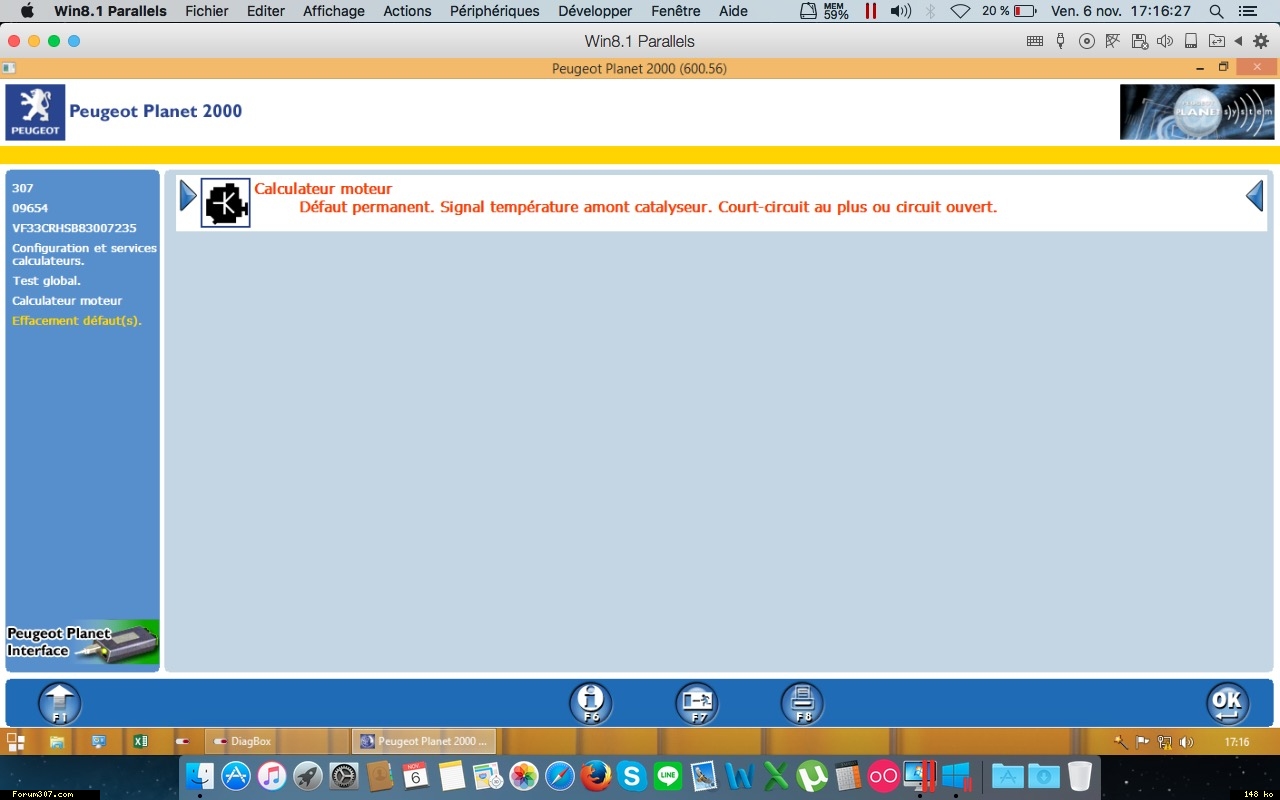1280x800 pixels.
Task: Open the Développer menu
Action: pos(595,11)
